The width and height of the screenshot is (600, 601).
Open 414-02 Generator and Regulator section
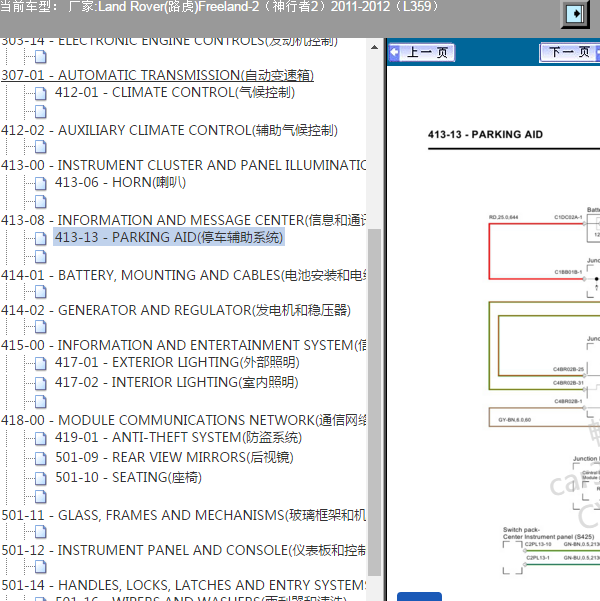176,310
